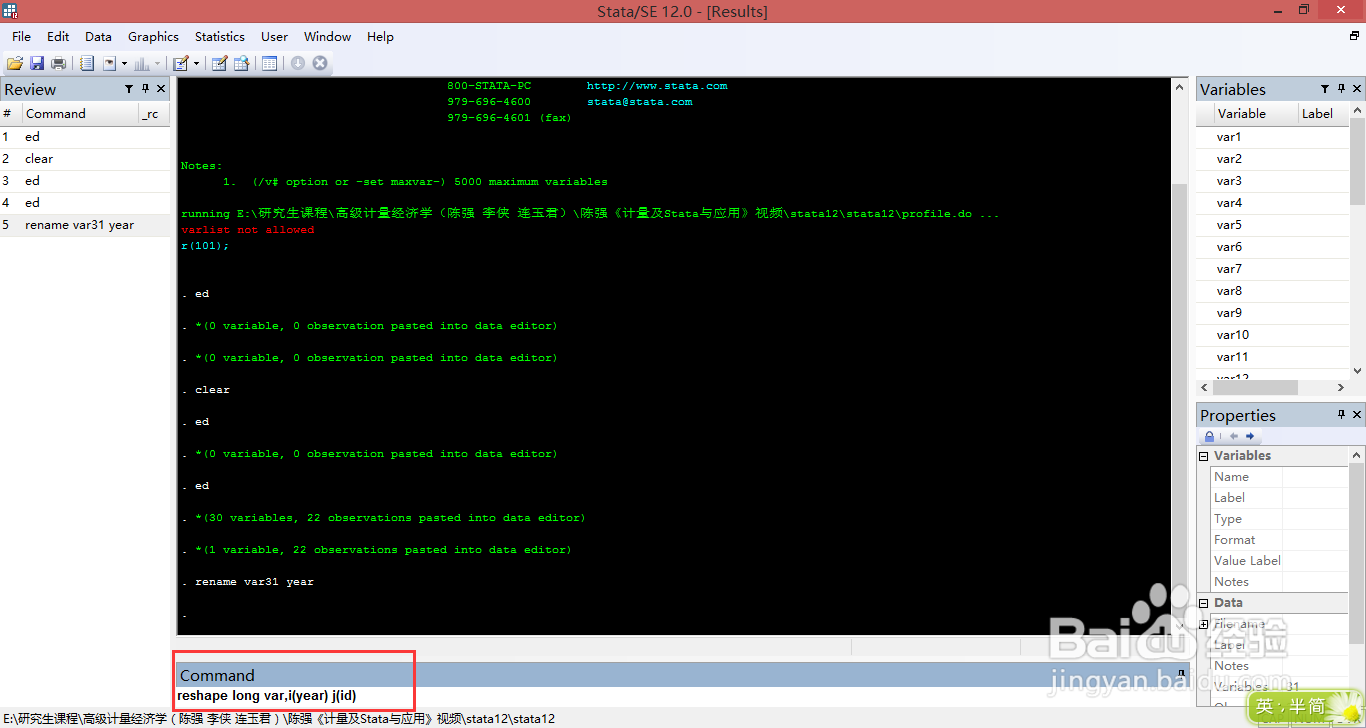This screenshot has width=1366, height=728.
Task: Select var5 in Variables list
Action: tap(1273, 225)
